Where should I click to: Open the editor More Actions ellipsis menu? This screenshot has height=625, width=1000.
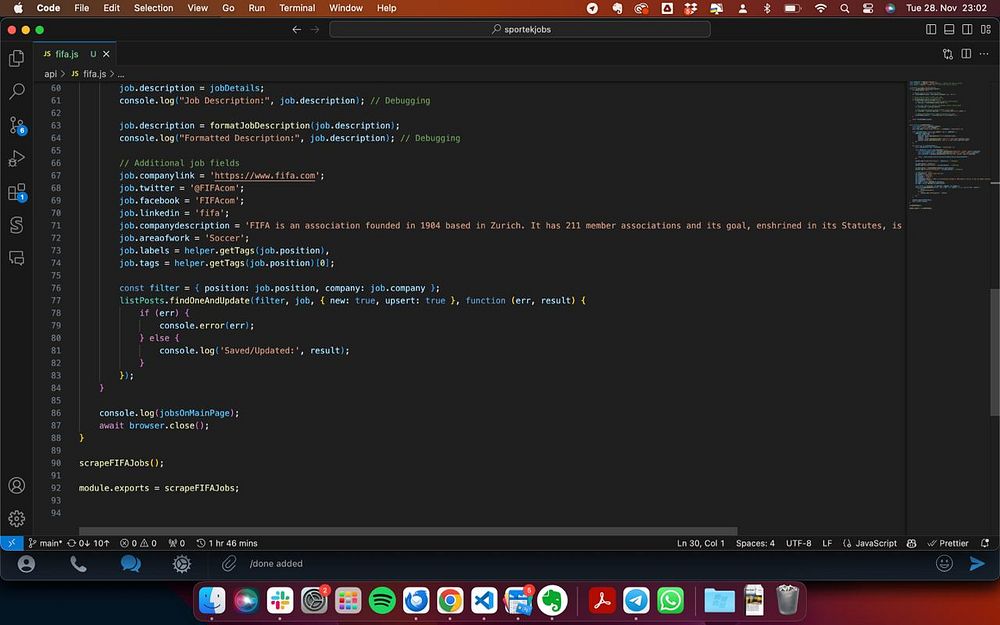pyautogui.click(x=985, y=54)
